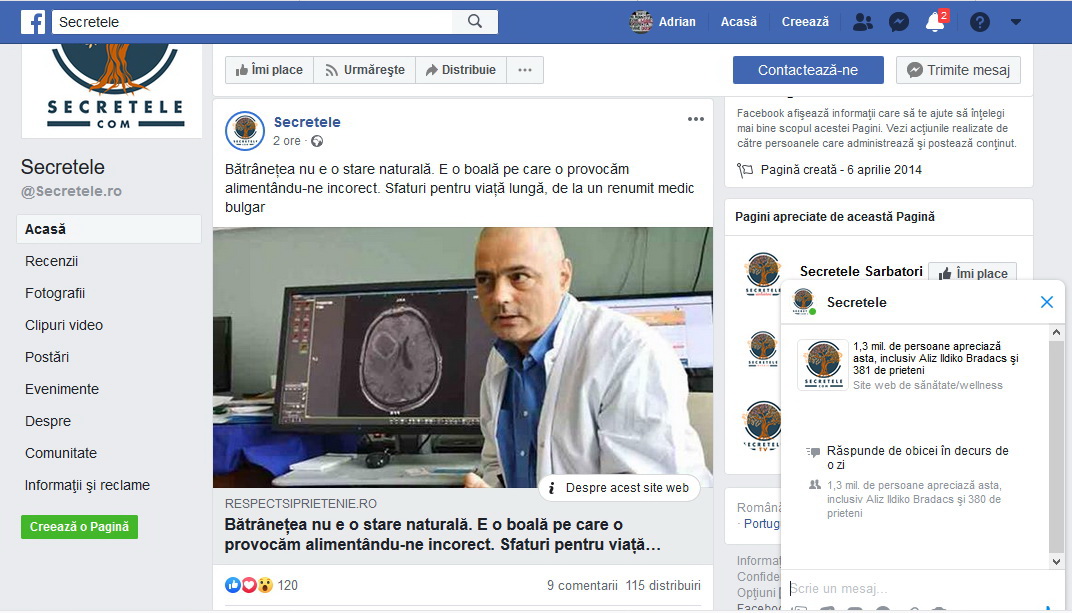Click the 2 ore post timestamp
Image resolution: width=1072 pixels, height=613 pixels.
pyautogui.click(x=286, y=141)
